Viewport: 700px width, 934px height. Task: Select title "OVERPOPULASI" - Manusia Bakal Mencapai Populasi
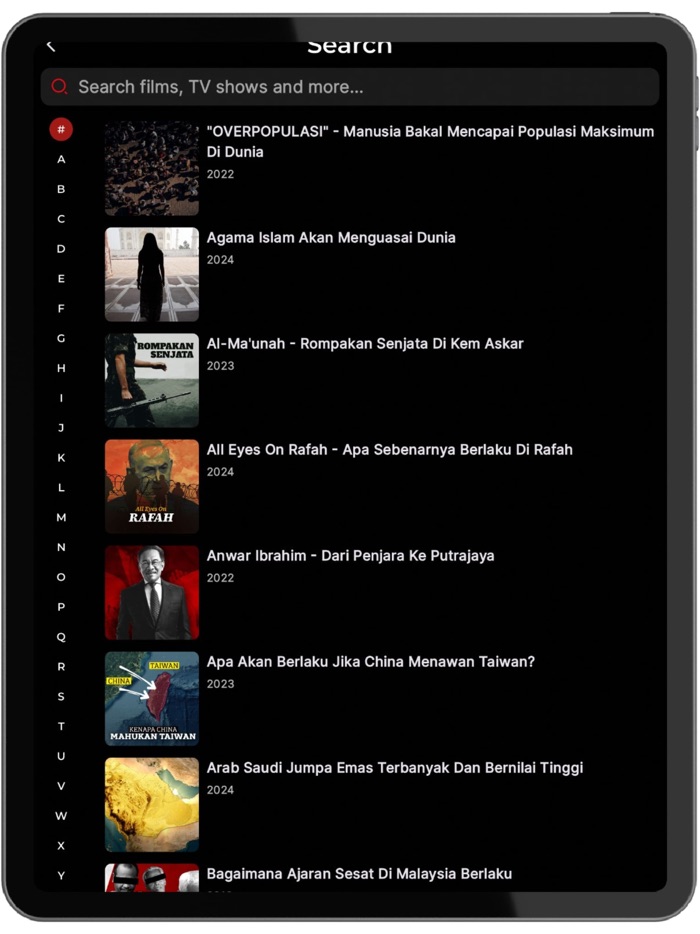pos(430,142)
